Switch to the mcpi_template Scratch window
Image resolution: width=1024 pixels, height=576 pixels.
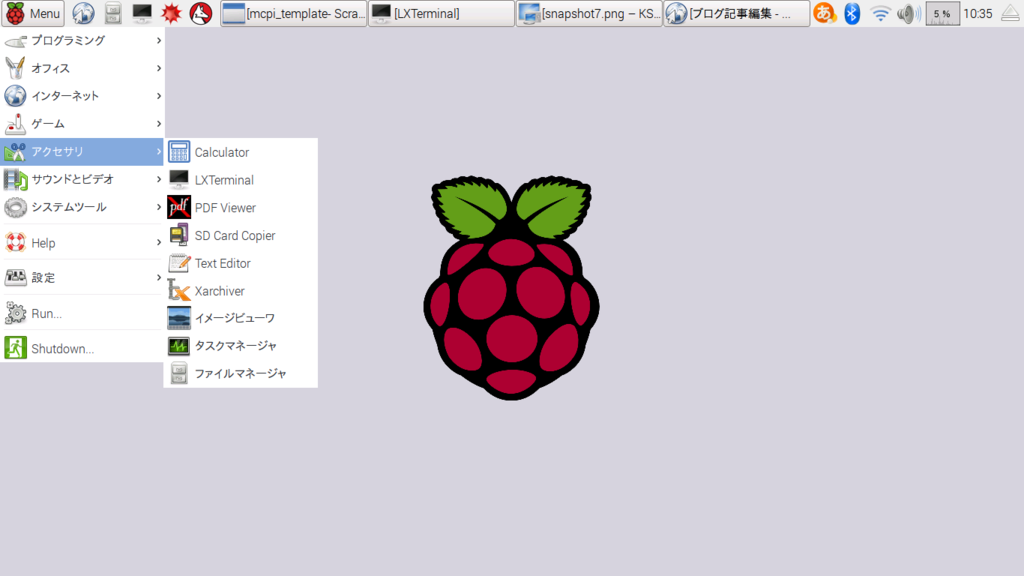click(x=294, y=13)
